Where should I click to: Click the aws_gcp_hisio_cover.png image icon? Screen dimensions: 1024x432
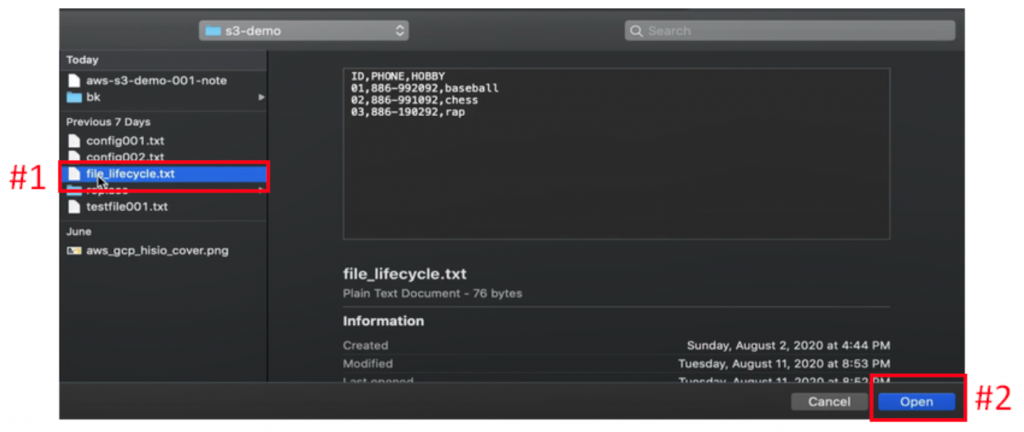[74, 251]
